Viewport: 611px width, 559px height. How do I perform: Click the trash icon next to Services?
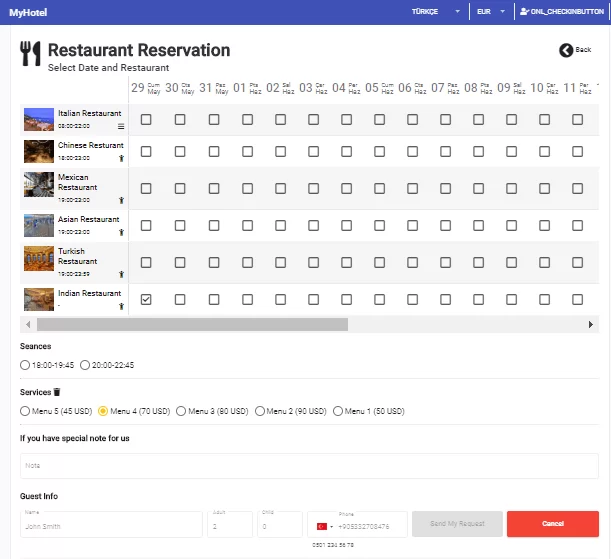[x=57, y=392]
